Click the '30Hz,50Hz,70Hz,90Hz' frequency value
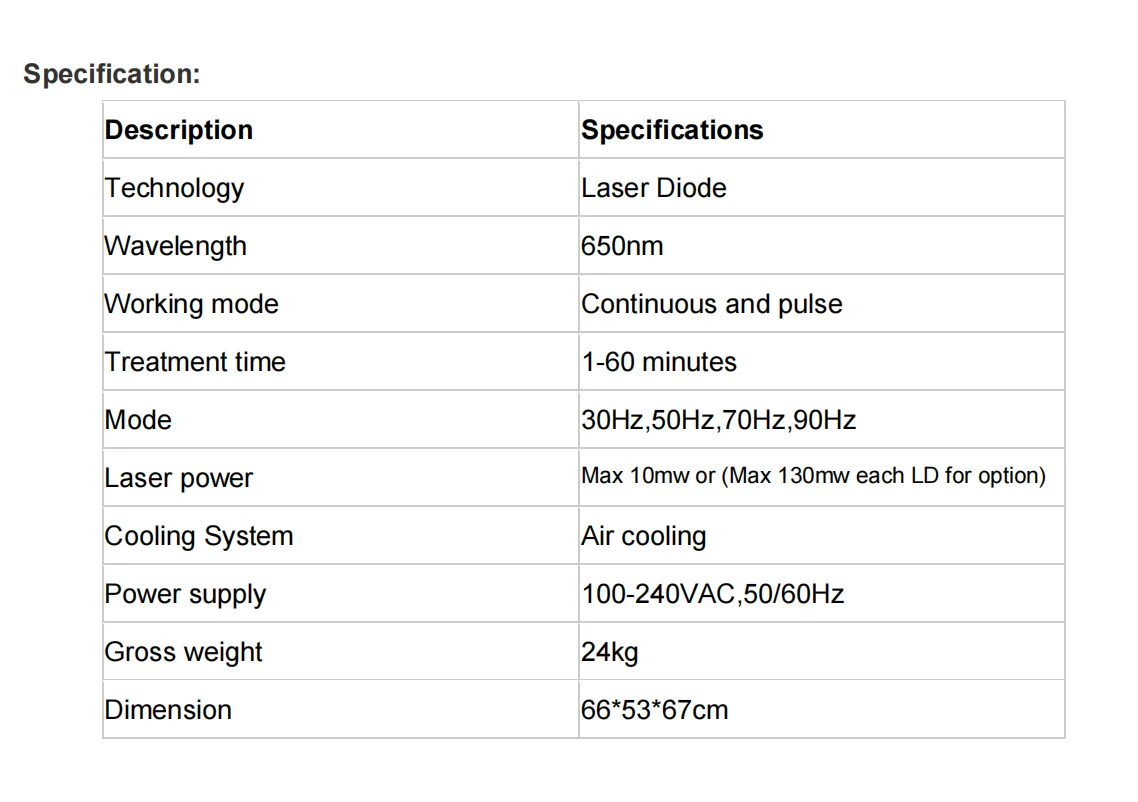1138x802 pixels. click(719, 420)
